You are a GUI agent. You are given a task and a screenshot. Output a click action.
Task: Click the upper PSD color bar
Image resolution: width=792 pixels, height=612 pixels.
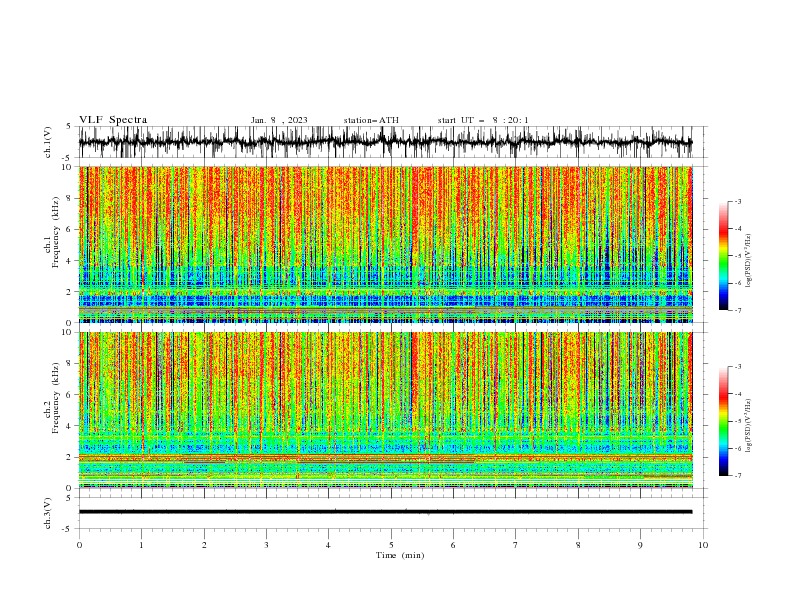(723, 256)
